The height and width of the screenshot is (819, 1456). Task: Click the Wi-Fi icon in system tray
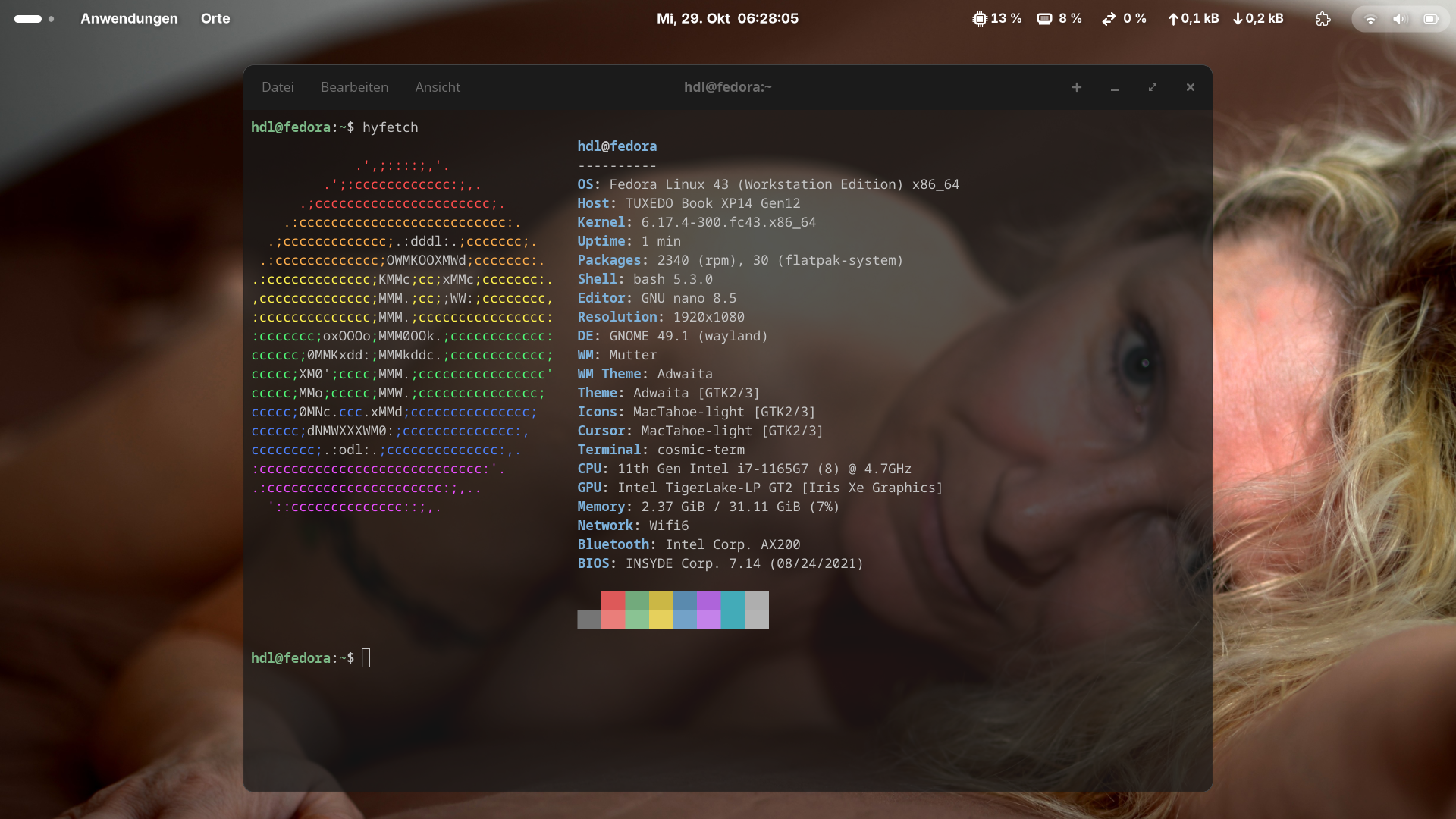[x=1370, y=19]
